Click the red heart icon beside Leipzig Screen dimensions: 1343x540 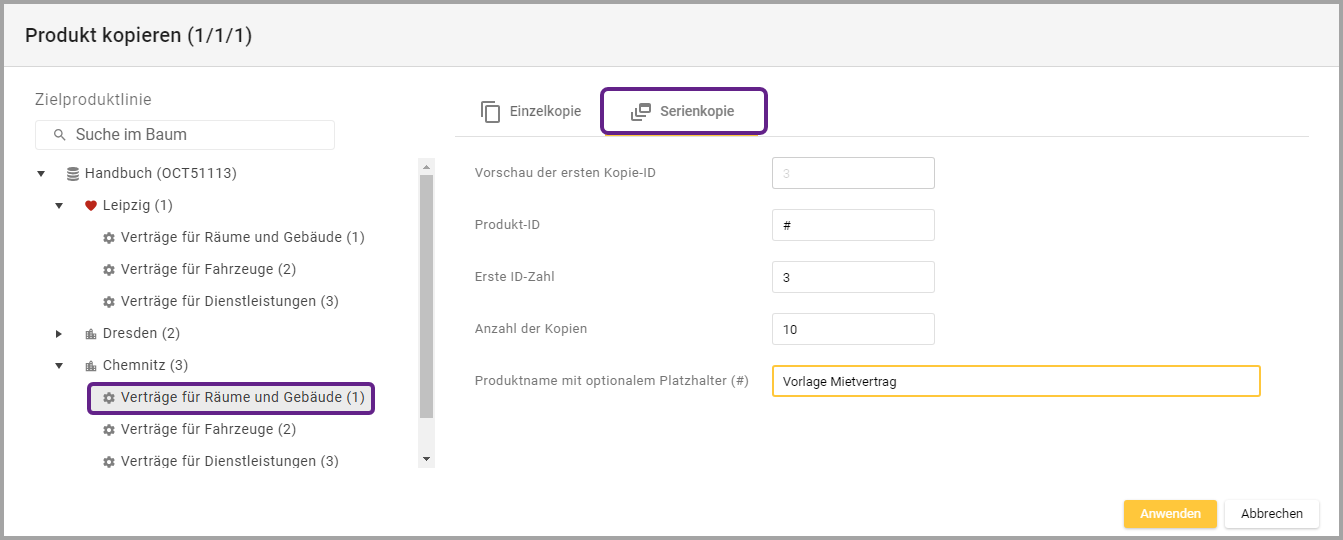coord(91,206)
